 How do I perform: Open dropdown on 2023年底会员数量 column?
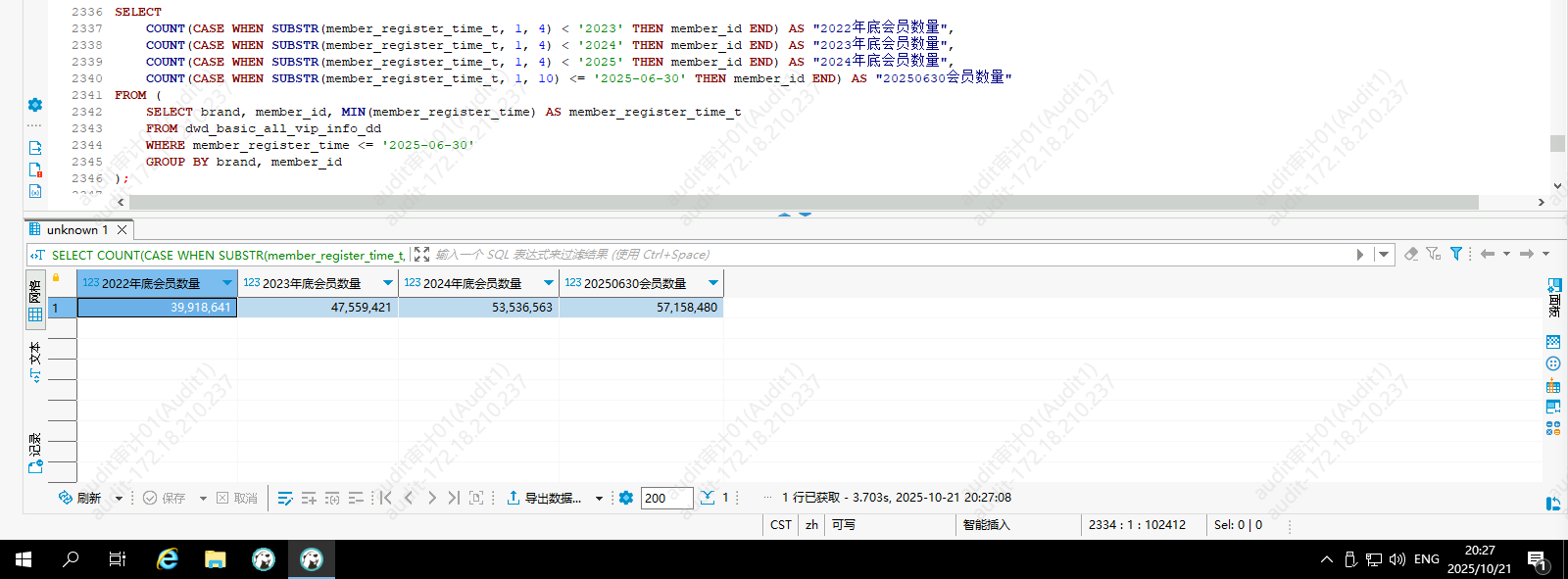(388, 283)
